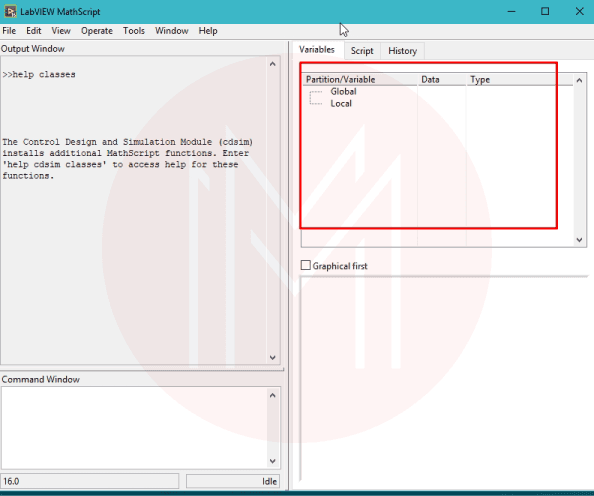Open the Tools menu
Image resolution: width=594 pixels, height=496 pixels.
[x=134, y=31]
